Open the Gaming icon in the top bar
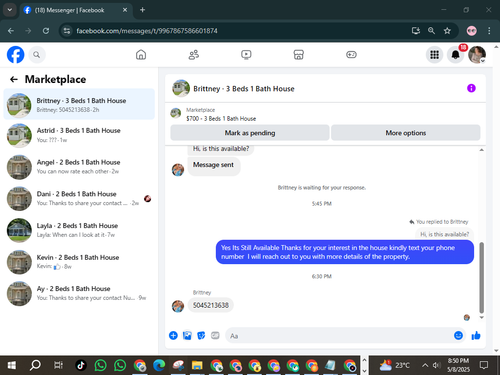Image resolution: width=500 pixels, height=375 pixels. coord(351,55)
